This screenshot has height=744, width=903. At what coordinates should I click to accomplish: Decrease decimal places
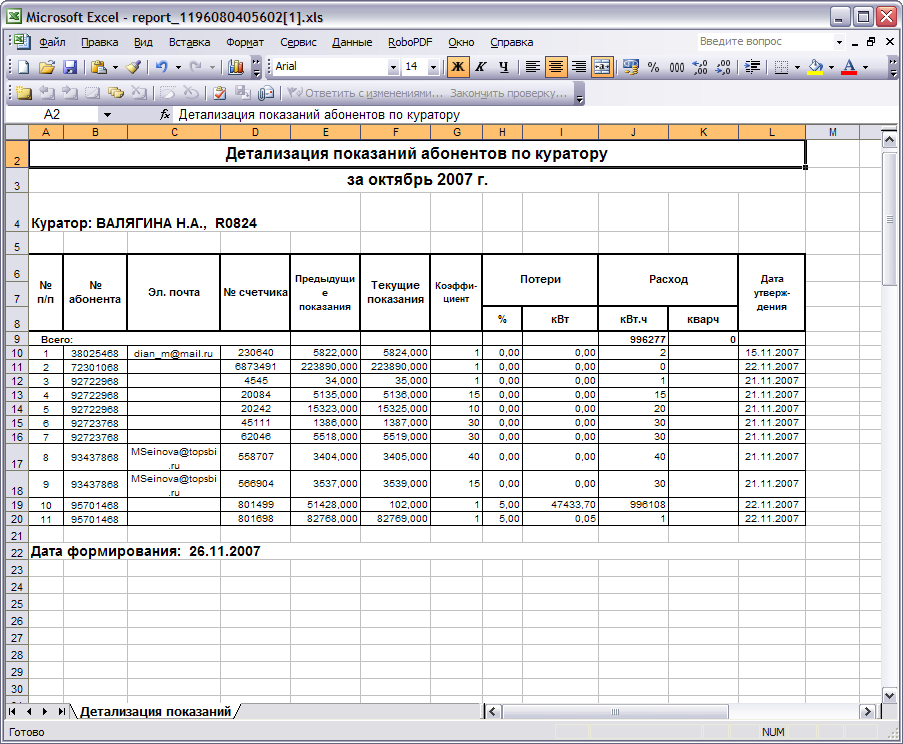723,67
